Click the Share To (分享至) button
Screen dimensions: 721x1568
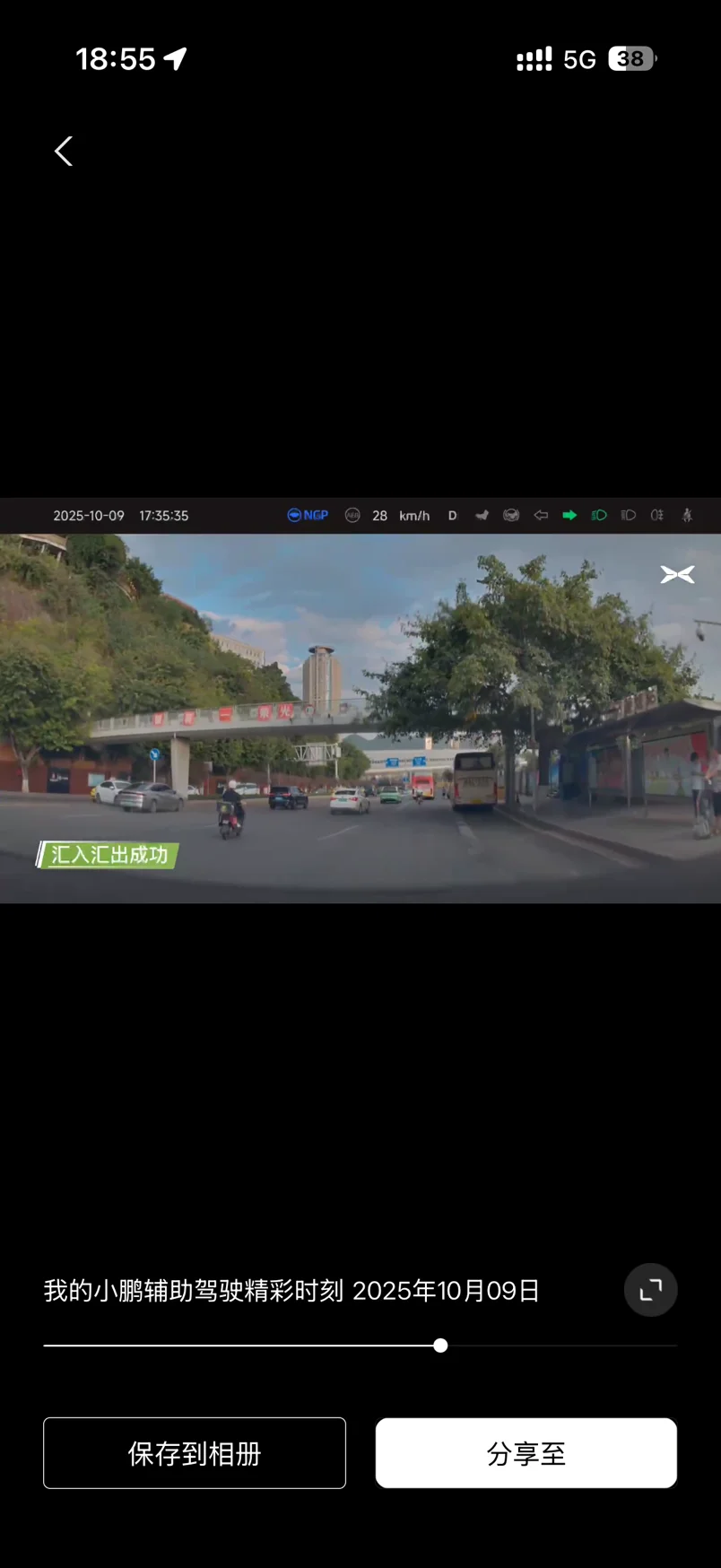[526, 1453]
